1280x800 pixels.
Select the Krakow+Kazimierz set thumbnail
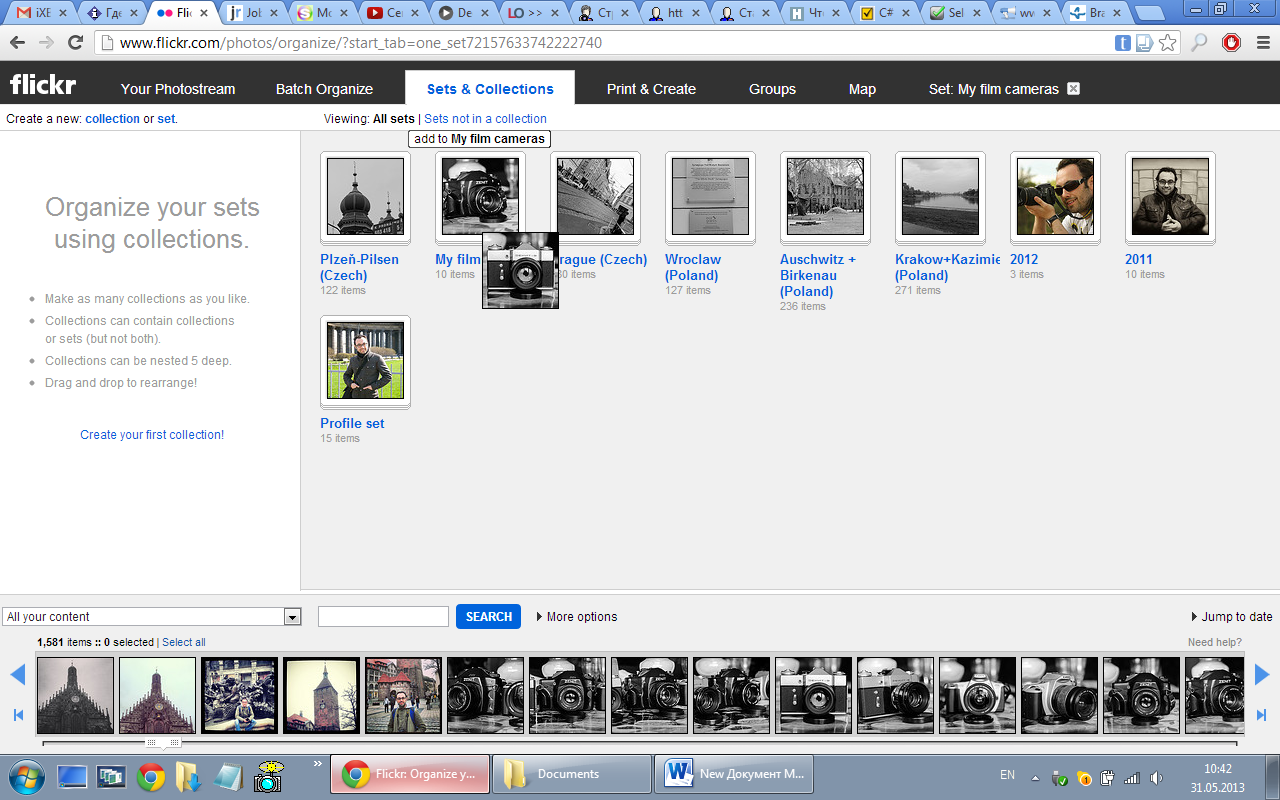[940, 197]
